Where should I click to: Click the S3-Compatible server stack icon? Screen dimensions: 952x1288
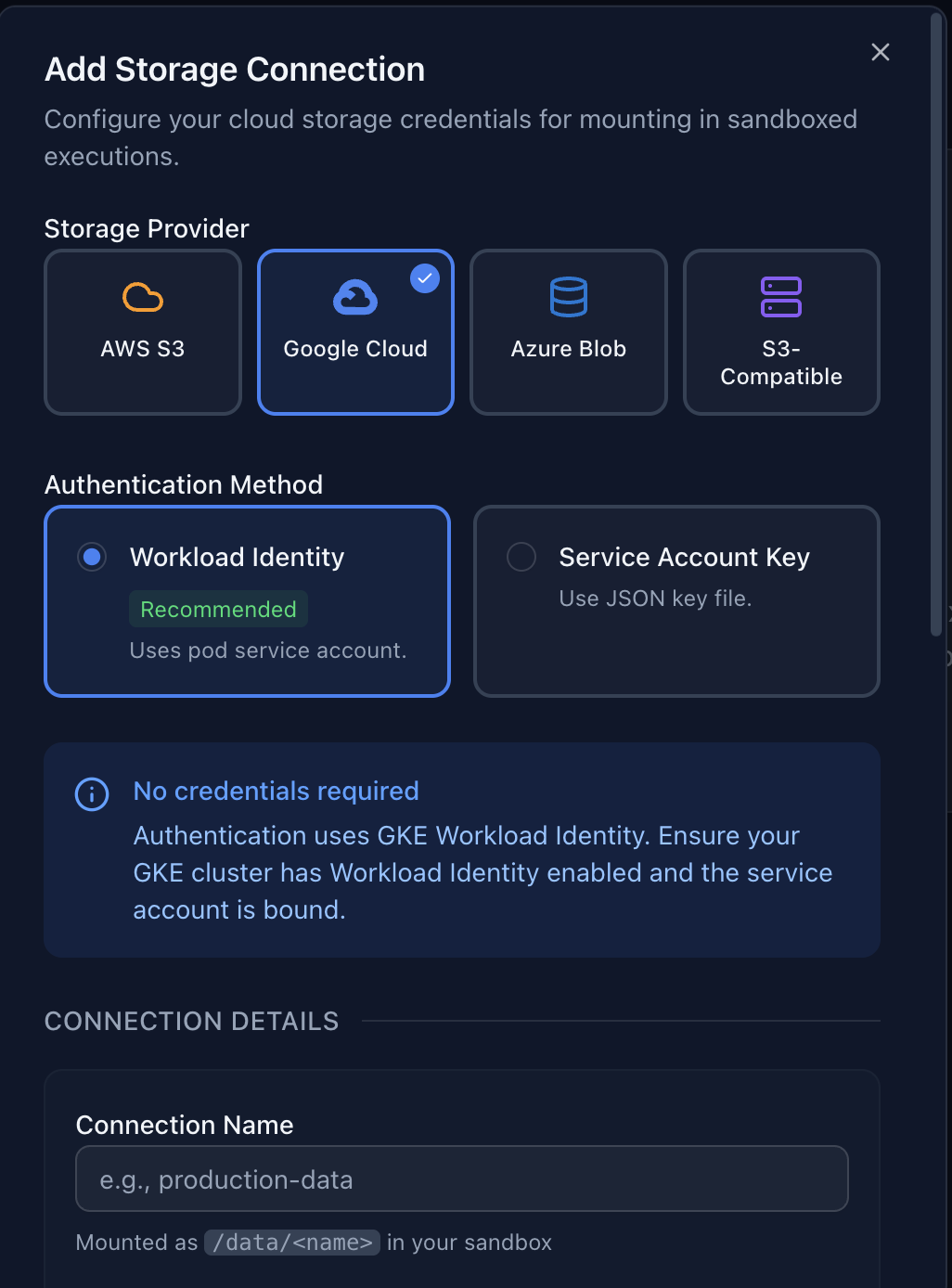(x=781, y=297)
